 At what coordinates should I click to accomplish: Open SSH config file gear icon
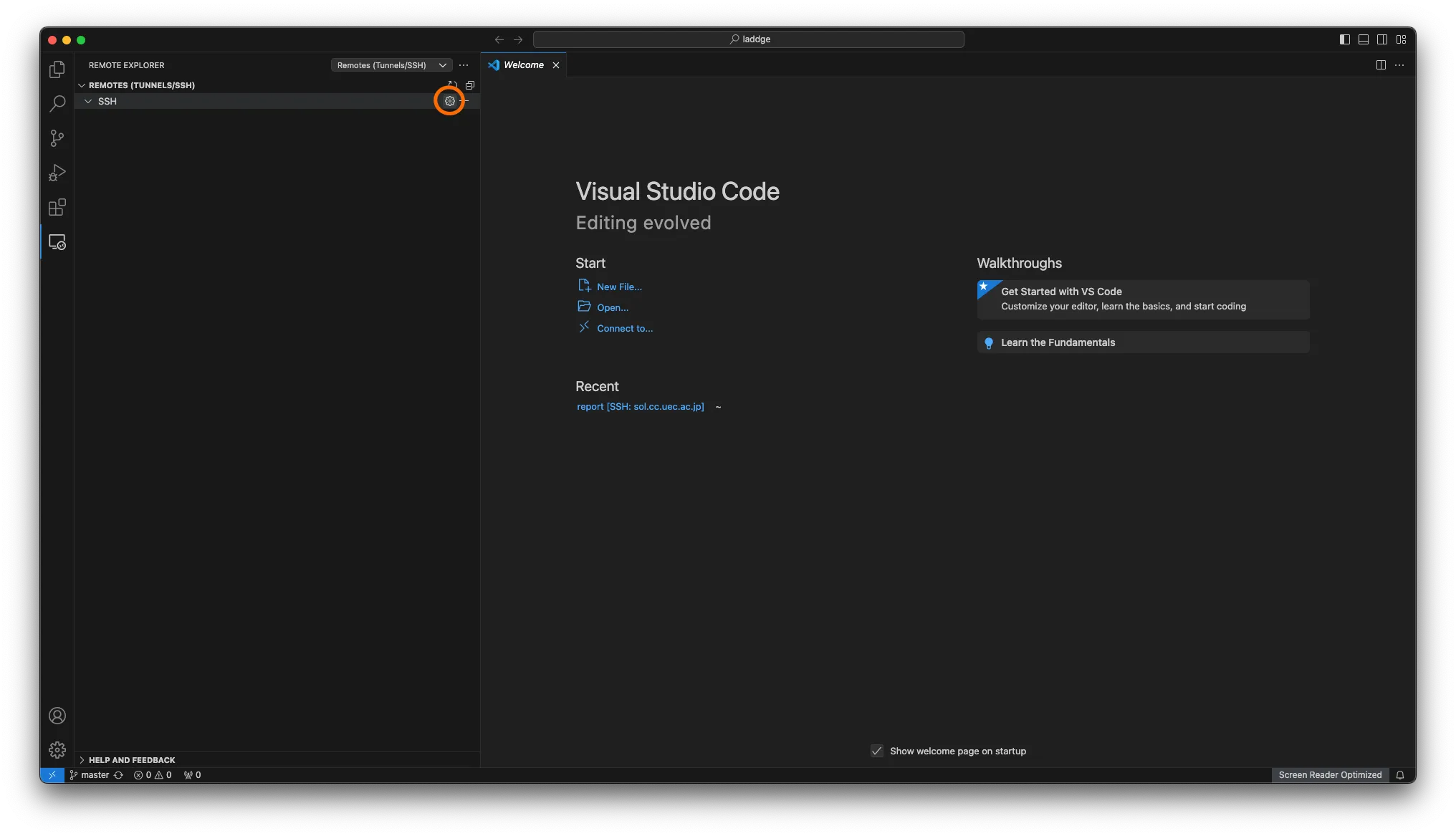click(x=450, y=101)
